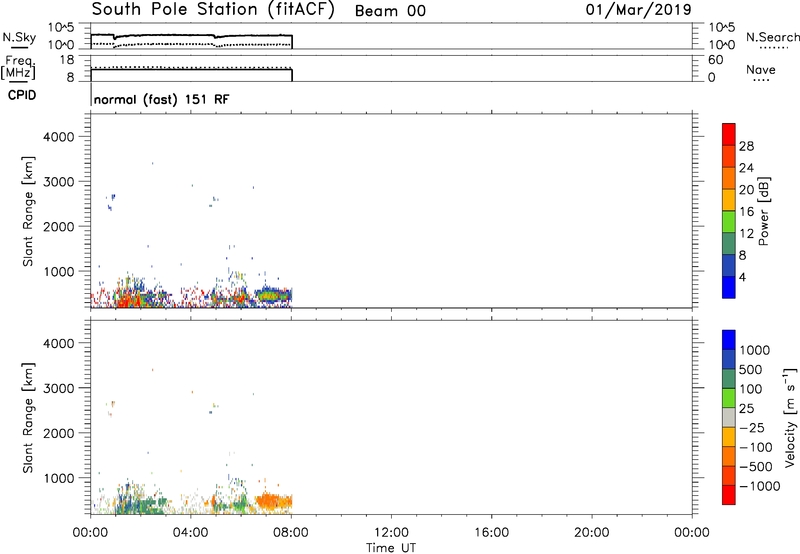800x554 pixels.
Task: Click the date 01/Mar/2019
Action: [x=638, y=10]
